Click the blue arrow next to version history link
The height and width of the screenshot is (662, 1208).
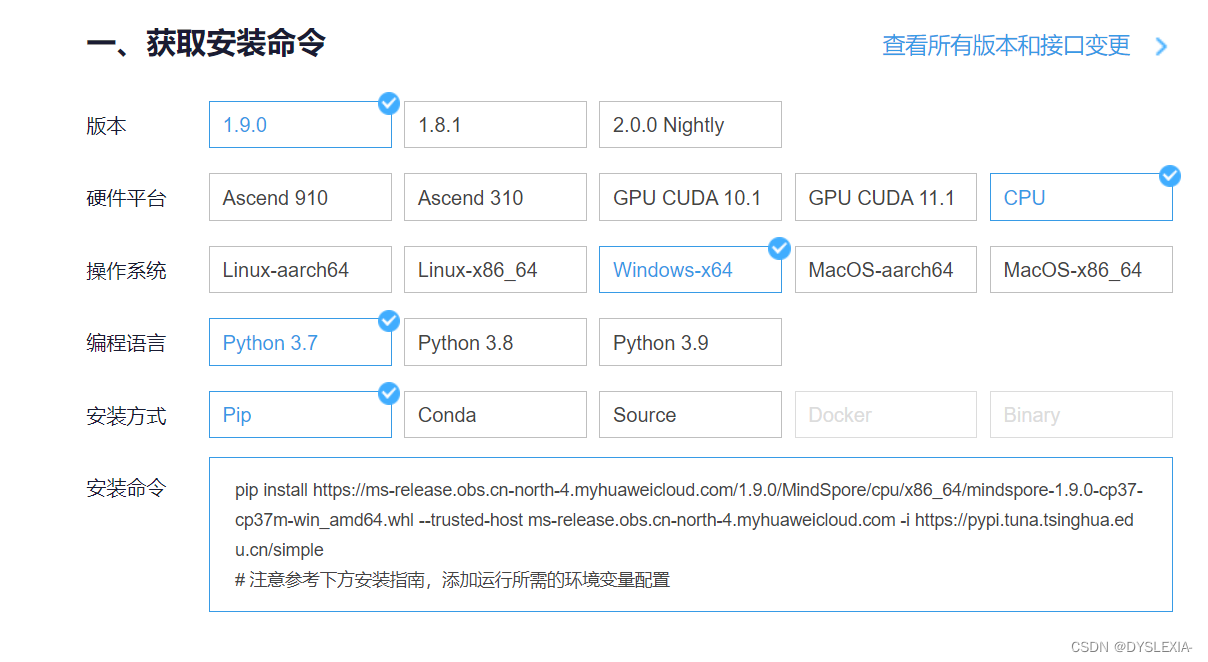[x=1160, y=46]
